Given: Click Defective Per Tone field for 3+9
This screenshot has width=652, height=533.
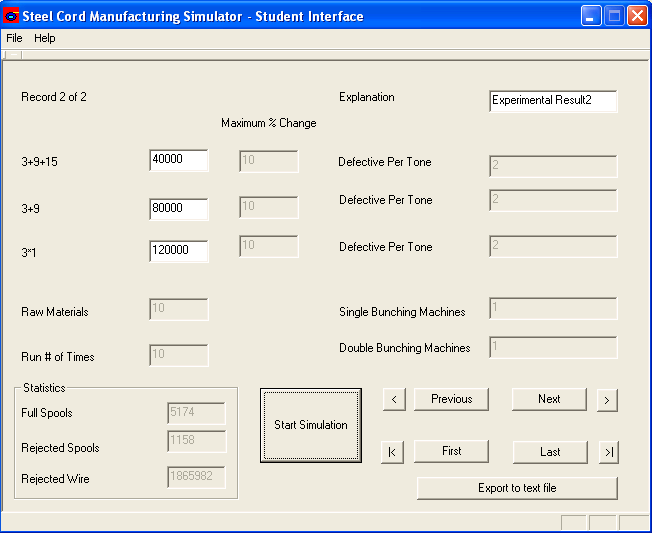Looking at the screenshot, I should point(553,200).
